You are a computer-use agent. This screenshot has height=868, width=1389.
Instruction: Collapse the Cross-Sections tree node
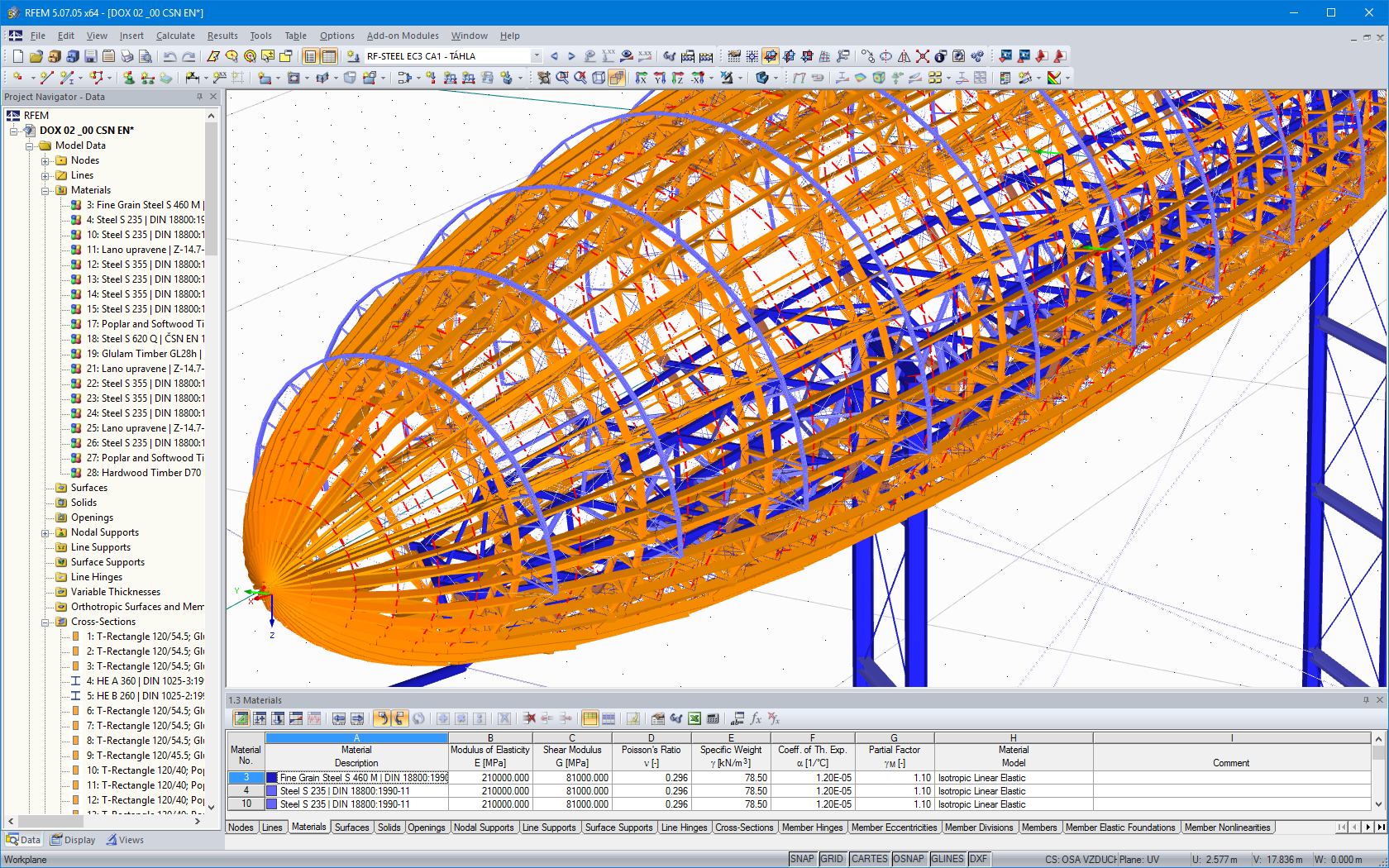tap(45, 622)
